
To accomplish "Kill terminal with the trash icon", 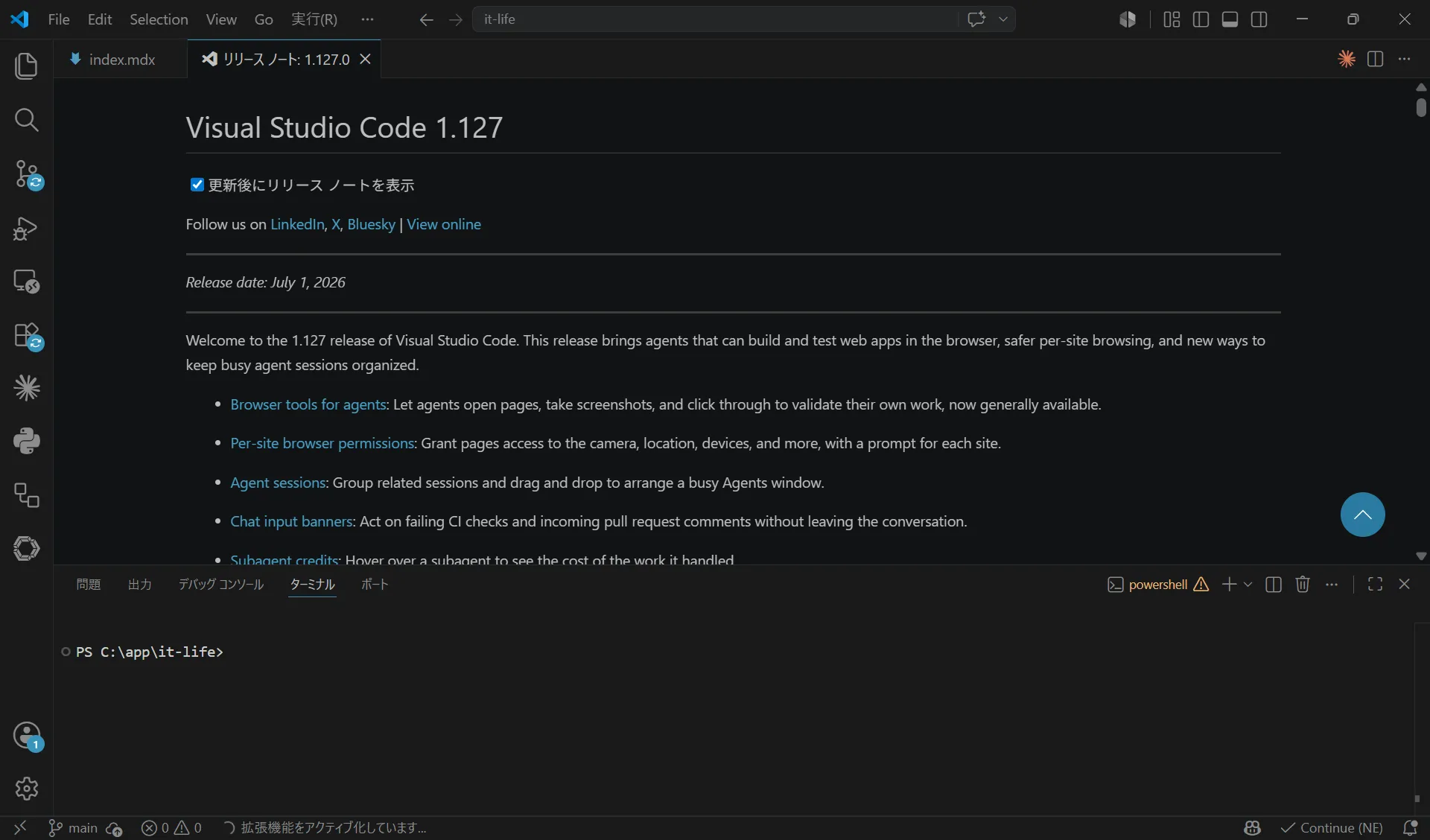I will (x=1303, y=585).
